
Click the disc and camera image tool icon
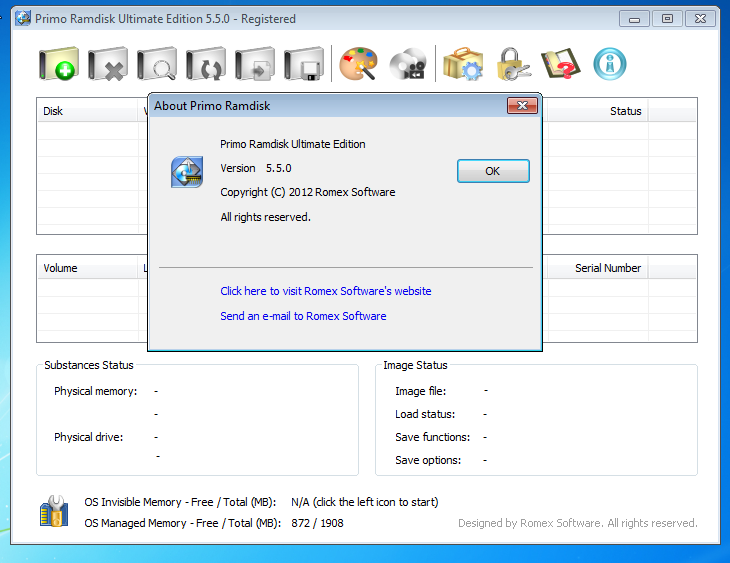click(x=408, y=63)
